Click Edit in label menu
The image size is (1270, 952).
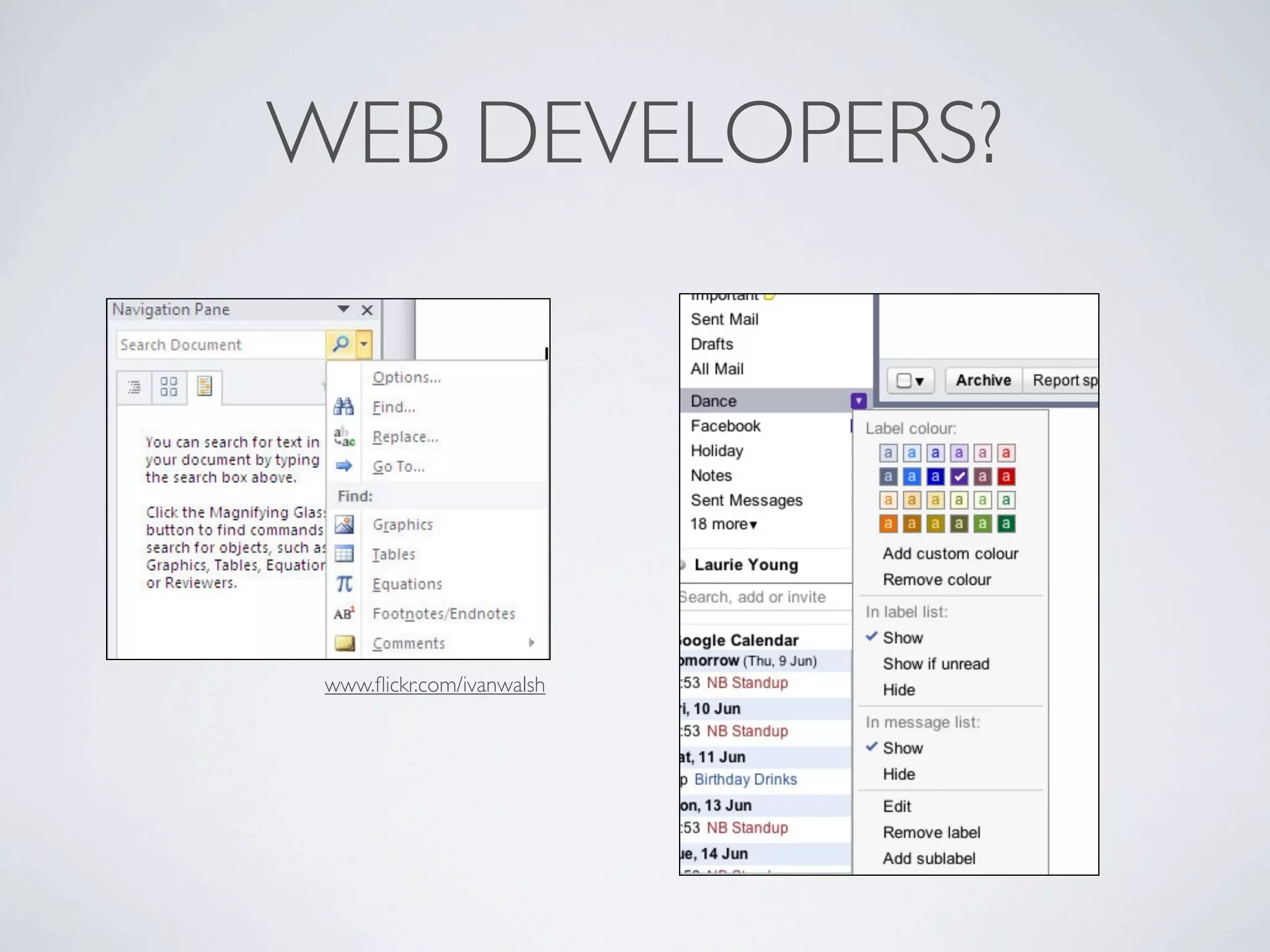(897, 806)
